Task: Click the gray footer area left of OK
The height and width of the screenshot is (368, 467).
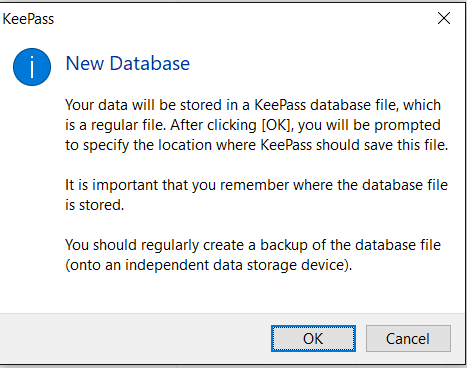Action: click(133, 339)
